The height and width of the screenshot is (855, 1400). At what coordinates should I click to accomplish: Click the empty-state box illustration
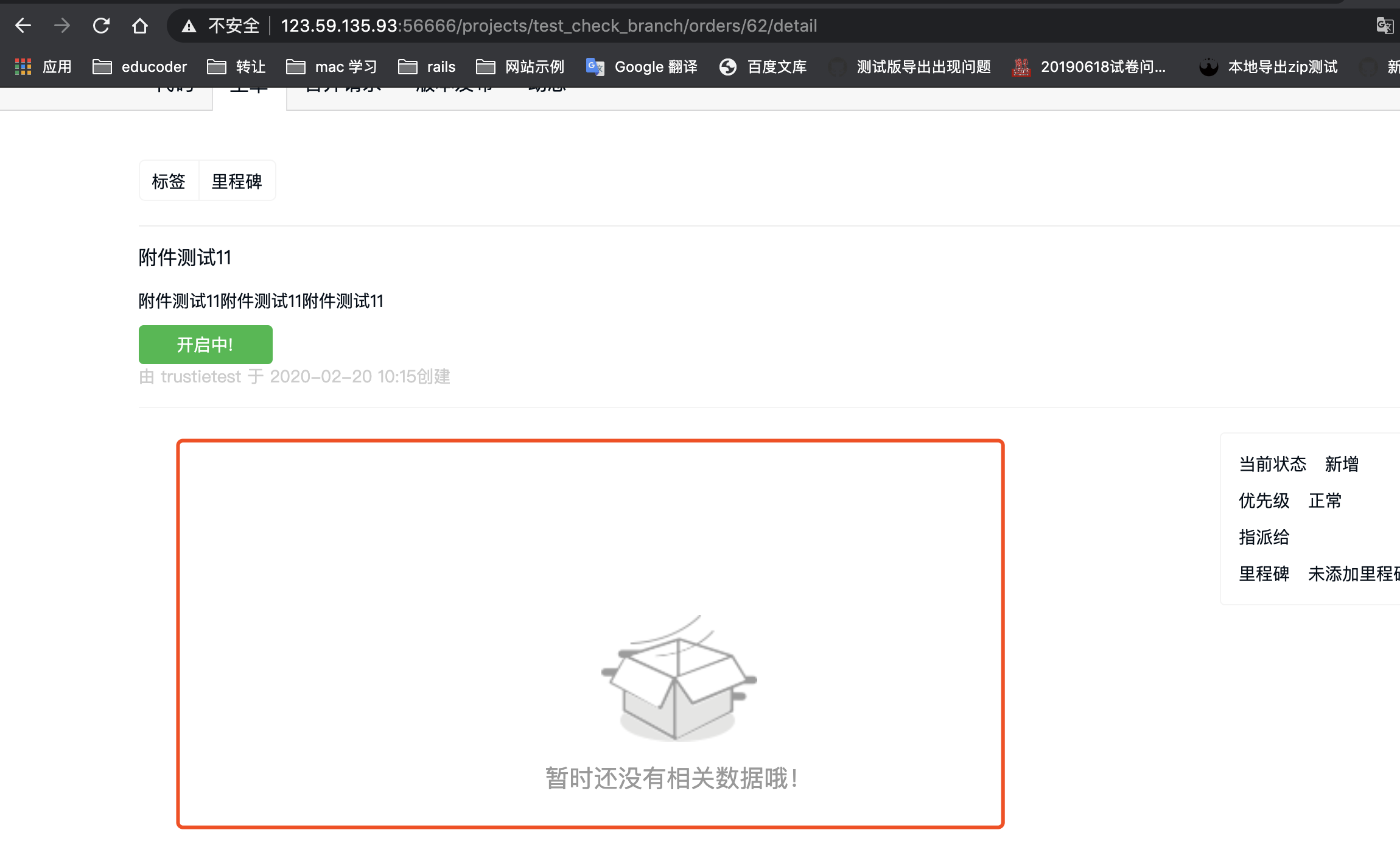coord(678,678)
